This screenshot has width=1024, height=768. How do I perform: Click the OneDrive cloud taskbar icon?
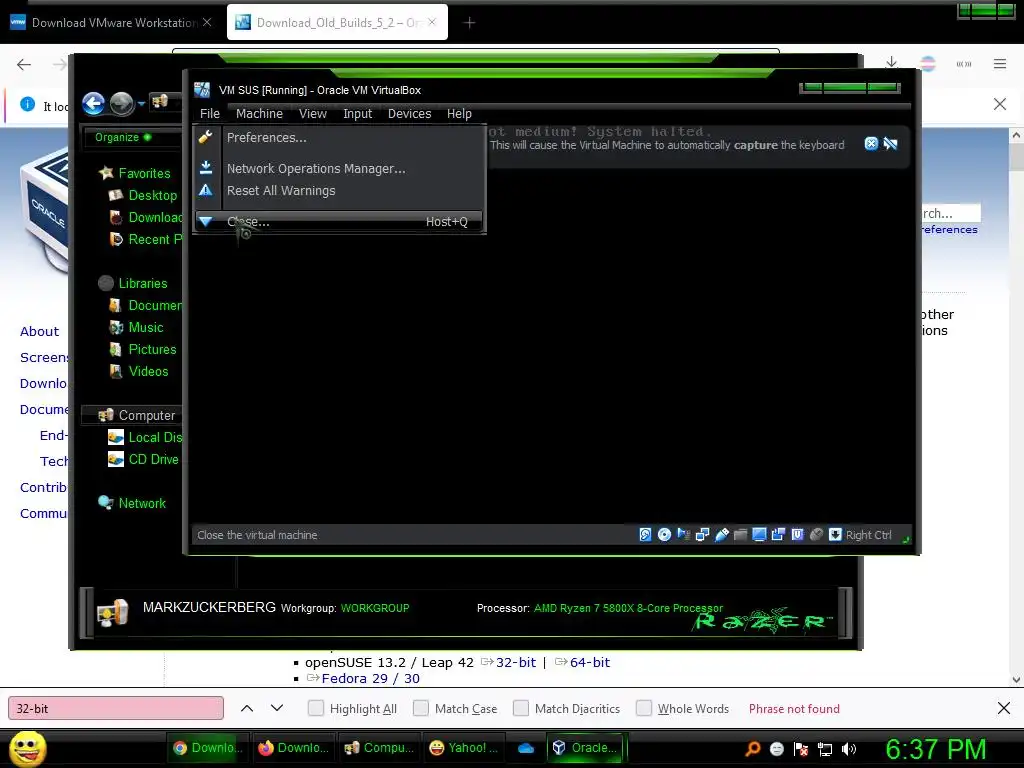point(526,748)
